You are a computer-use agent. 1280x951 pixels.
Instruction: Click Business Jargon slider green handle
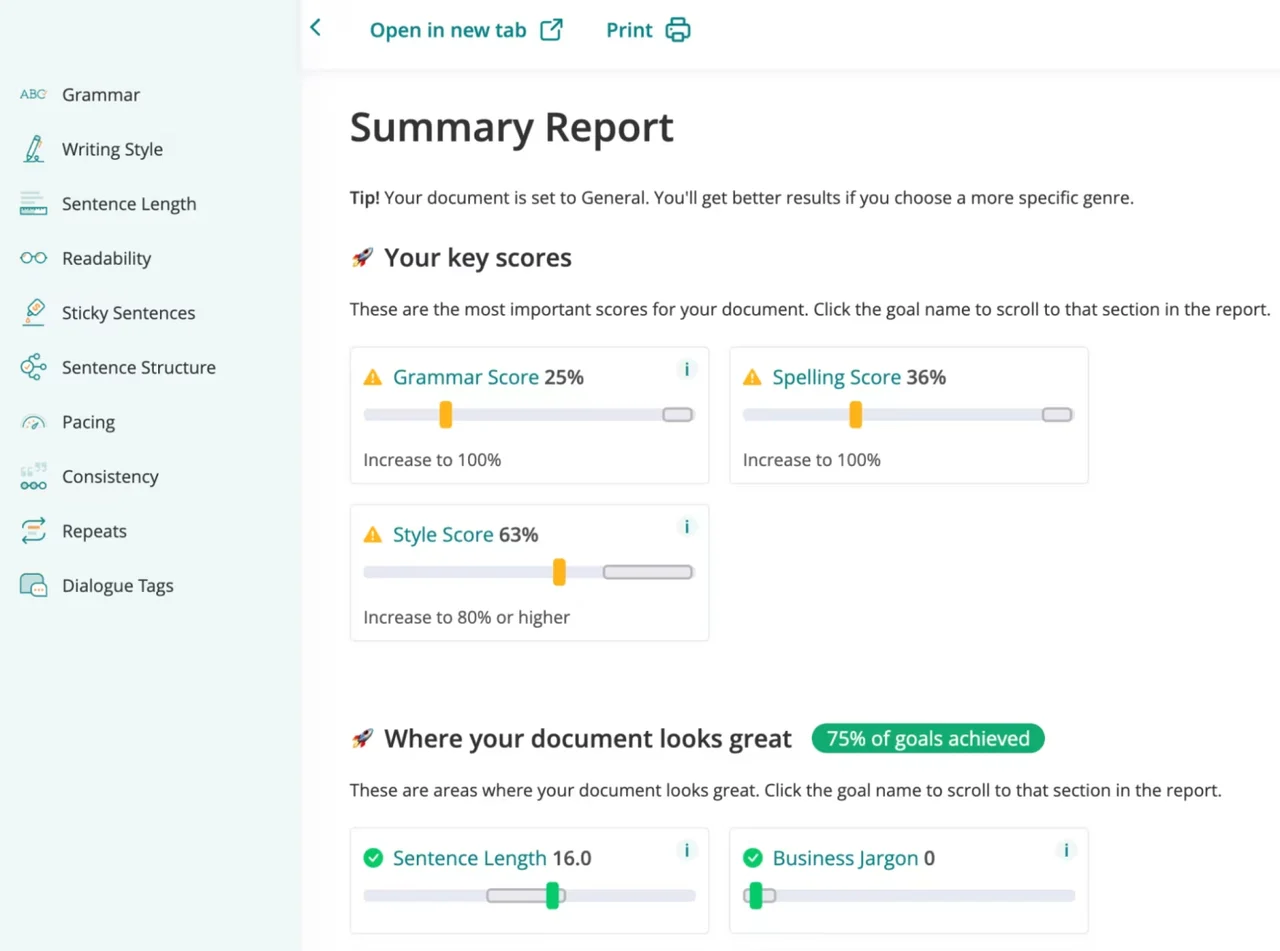(x=756, y=896)
